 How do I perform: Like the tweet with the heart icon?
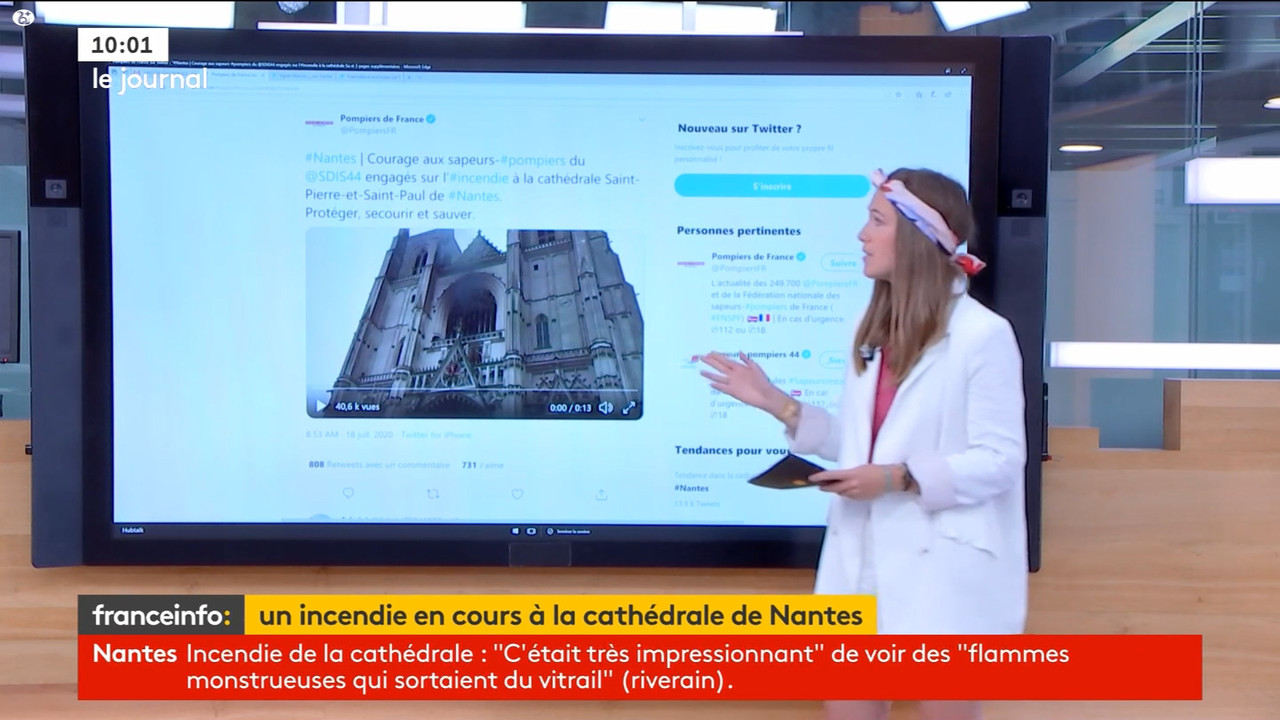(x=517, y=493)
